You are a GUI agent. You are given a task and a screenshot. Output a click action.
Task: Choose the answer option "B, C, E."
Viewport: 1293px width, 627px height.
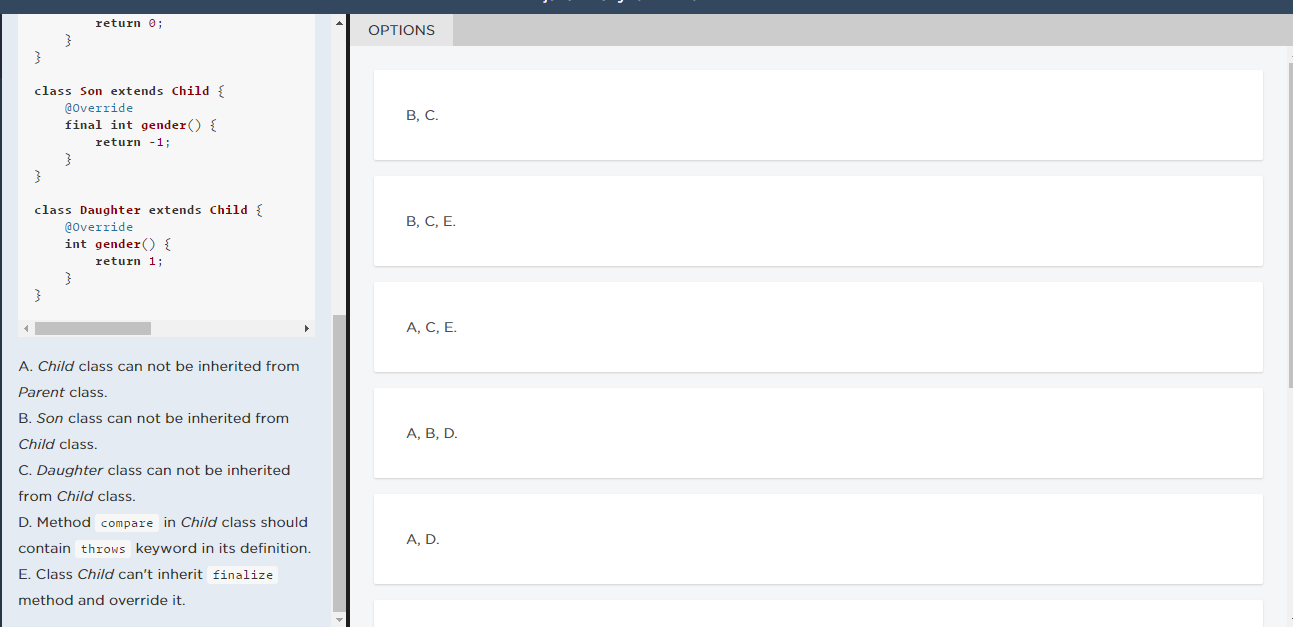click(x=817, y=221)
